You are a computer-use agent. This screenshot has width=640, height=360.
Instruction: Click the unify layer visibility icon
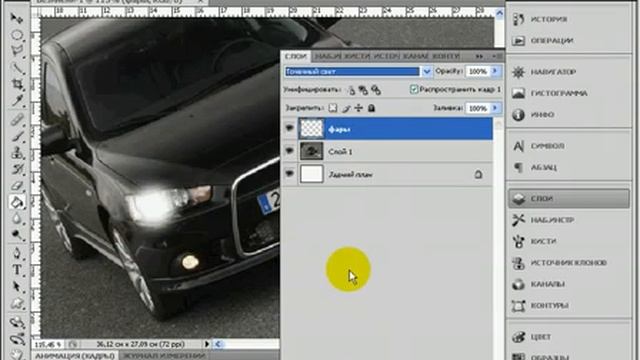[363, 90]
